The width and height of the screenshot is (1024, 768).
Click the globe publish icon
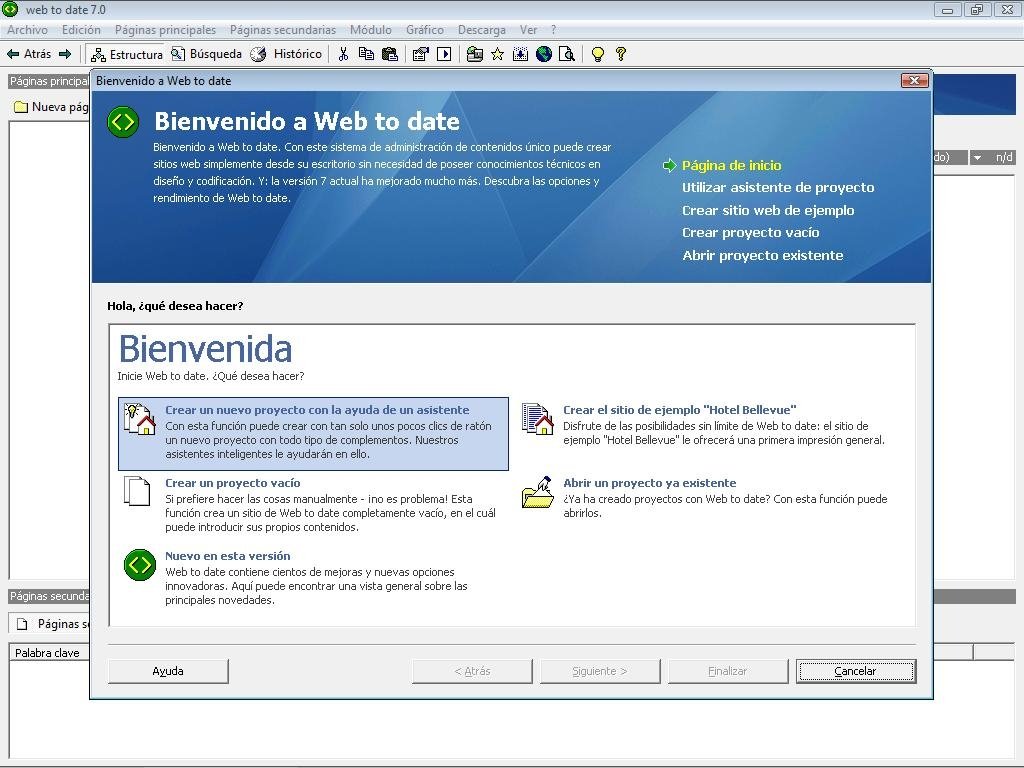[544, 54]
